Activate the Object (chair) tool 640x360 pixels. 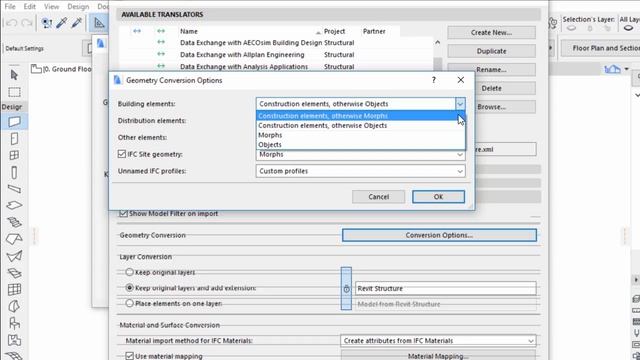click(14, 323)
